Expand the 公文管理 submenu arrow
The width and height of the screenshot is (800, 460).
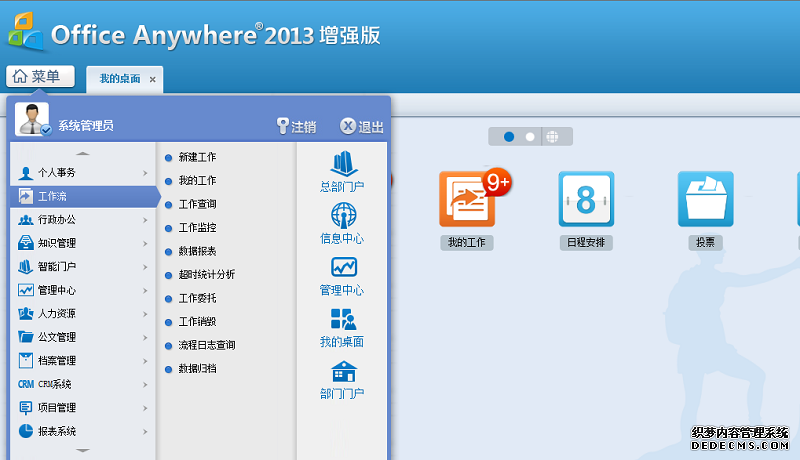point(145,337)
